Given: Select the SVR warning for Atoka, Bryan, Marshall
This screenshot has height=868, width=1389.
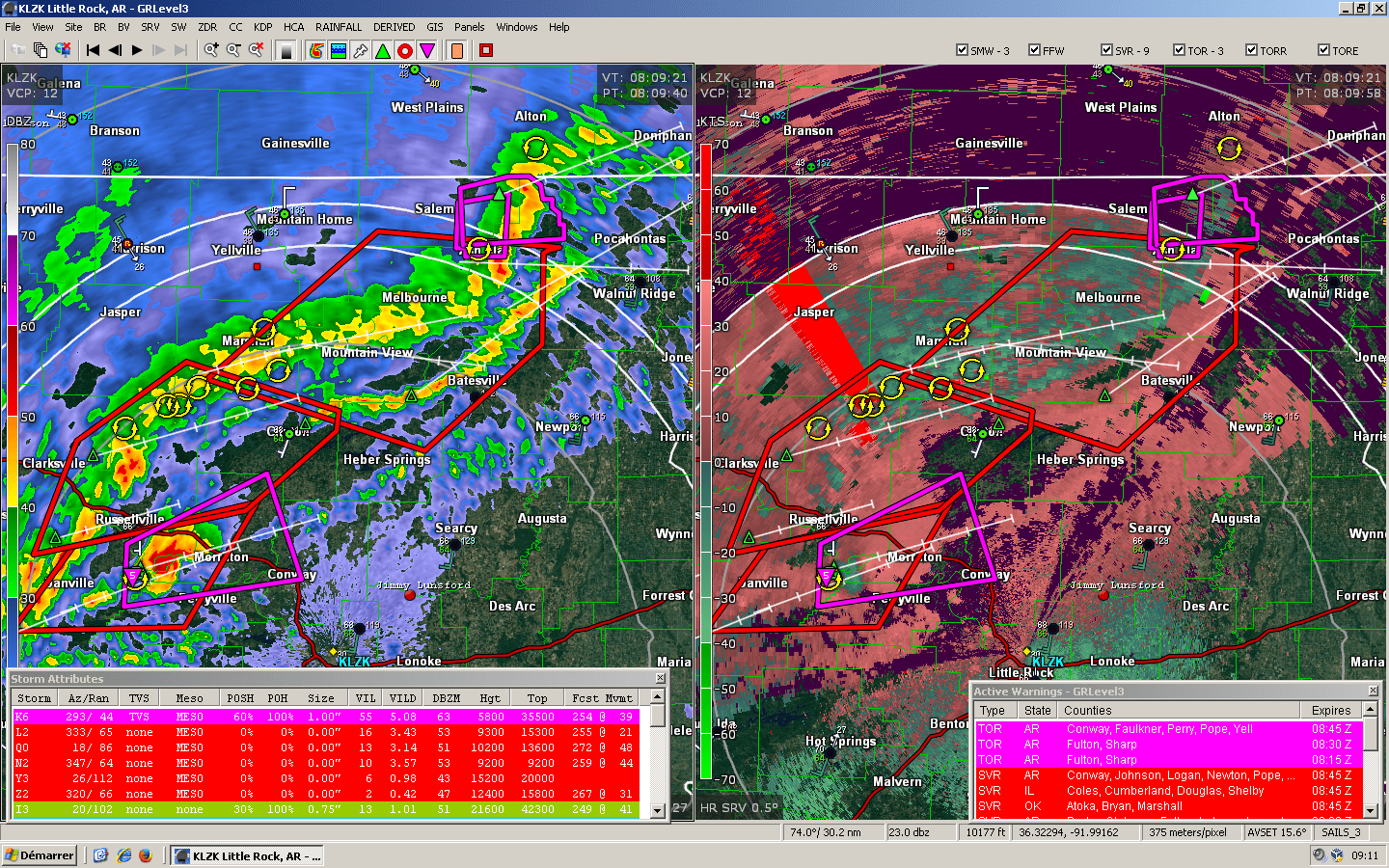Looking at the screenshot, I should pos(1168,806).
